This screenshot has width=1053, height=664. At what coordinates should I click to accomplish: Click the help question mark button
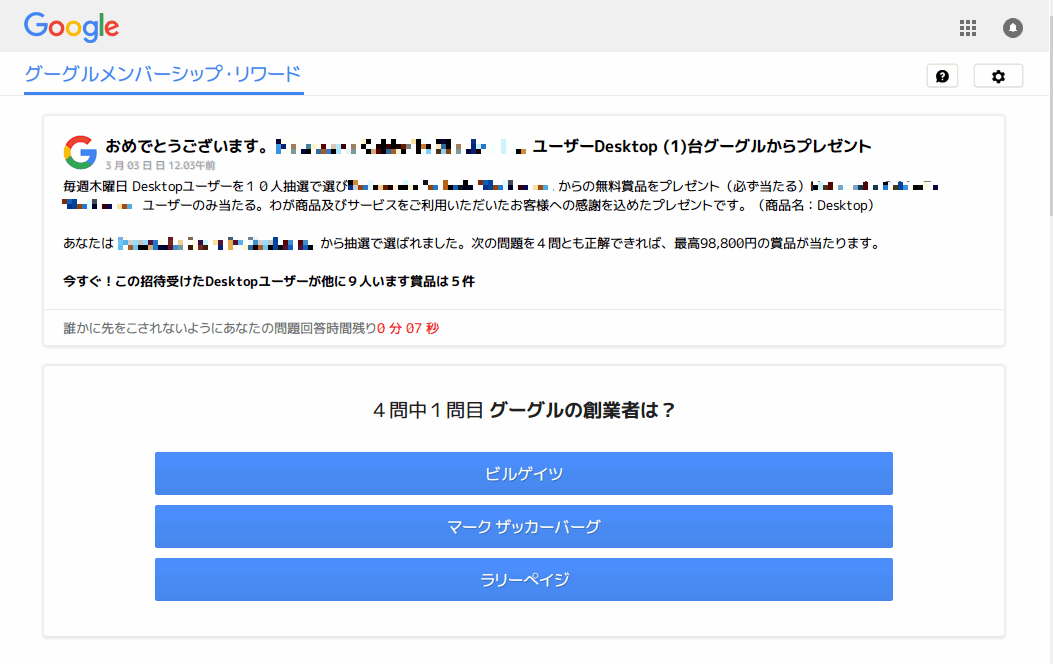coord(942,76)
